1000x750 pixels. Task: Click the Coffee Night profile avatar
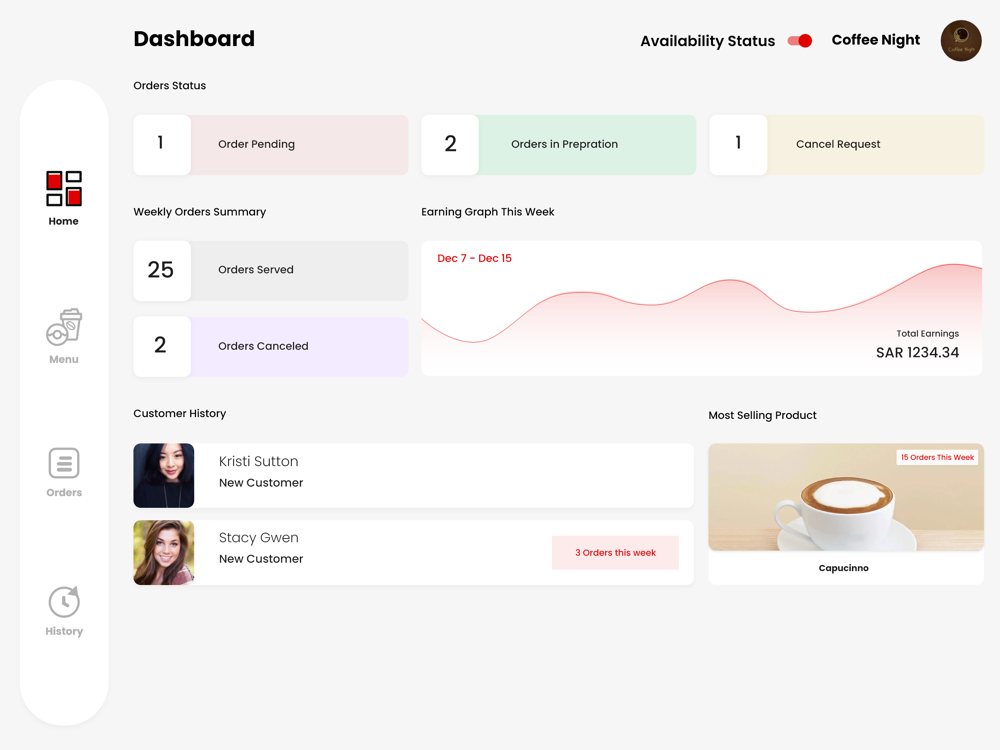pos(960,41)
